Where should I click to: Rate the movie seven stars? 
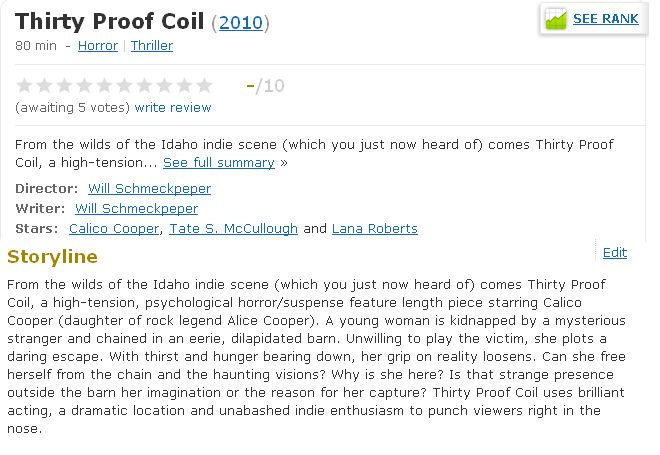[x=144, y=85]
